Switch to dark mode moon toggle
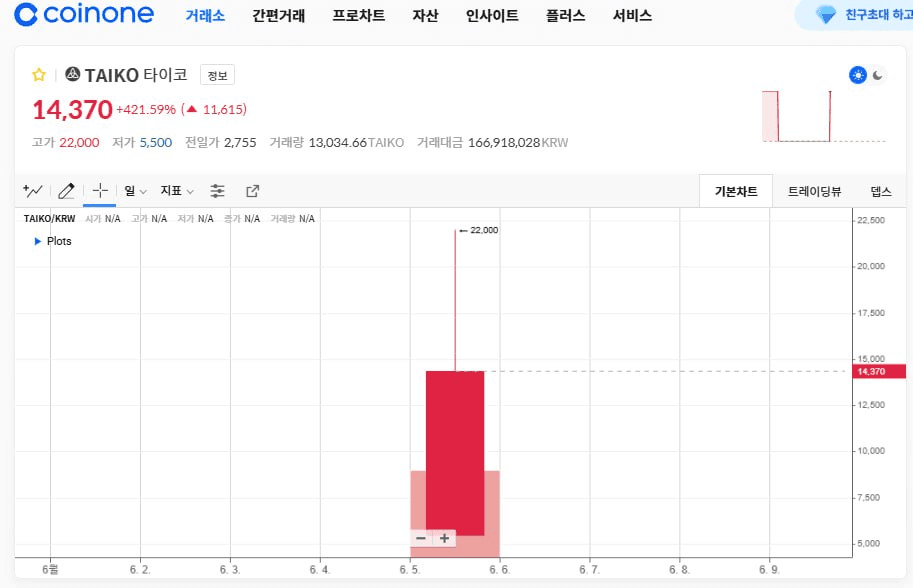 click(x=878, y=75)
